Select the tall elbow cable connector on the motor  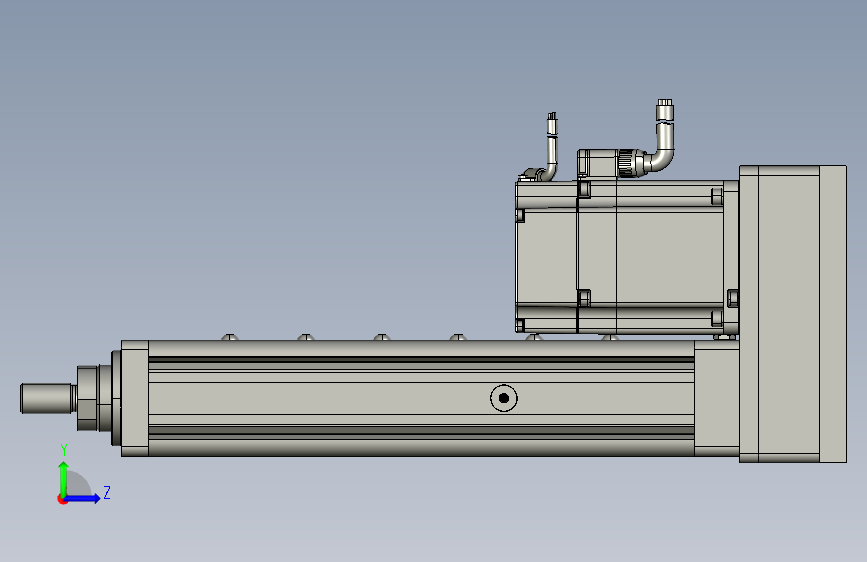pos(661,137)
